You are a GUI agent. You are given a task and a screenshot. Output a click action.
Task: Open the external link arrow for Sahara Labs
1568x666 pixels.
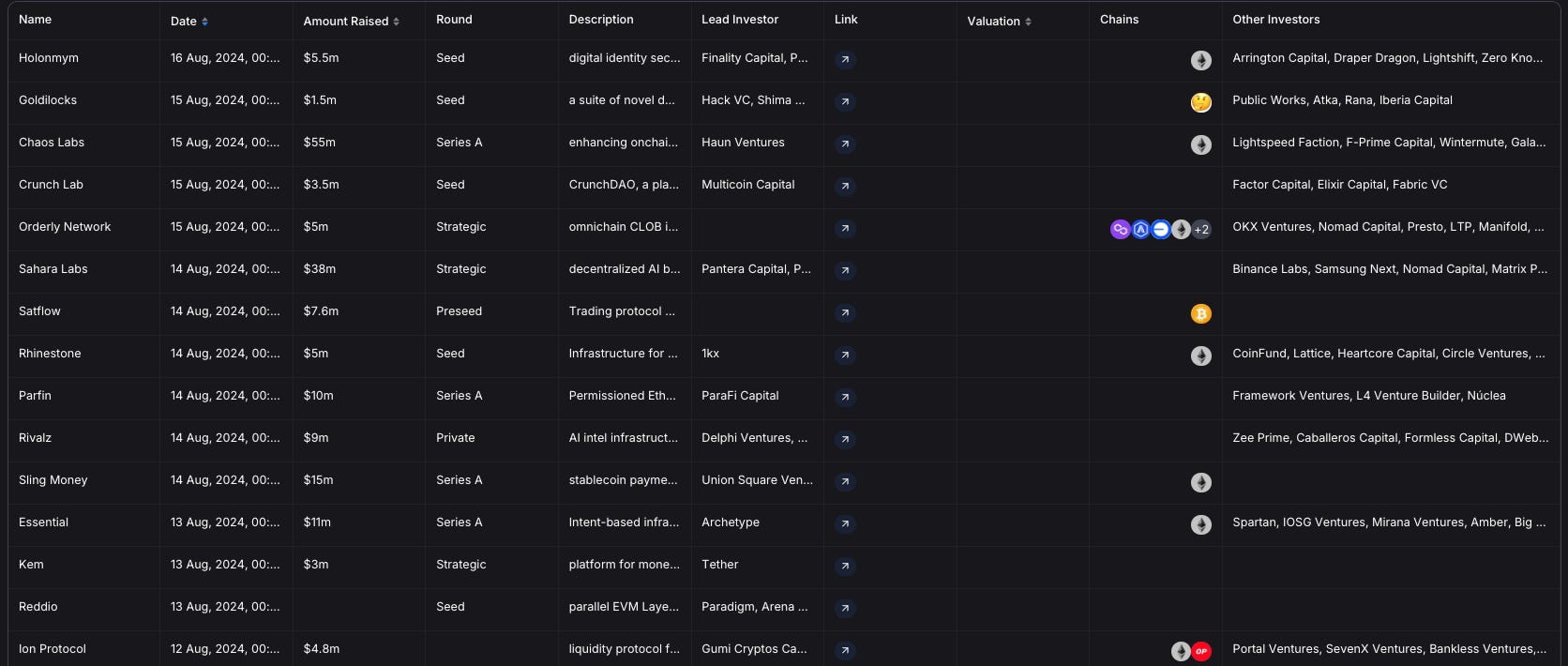[x=845, y=270]
